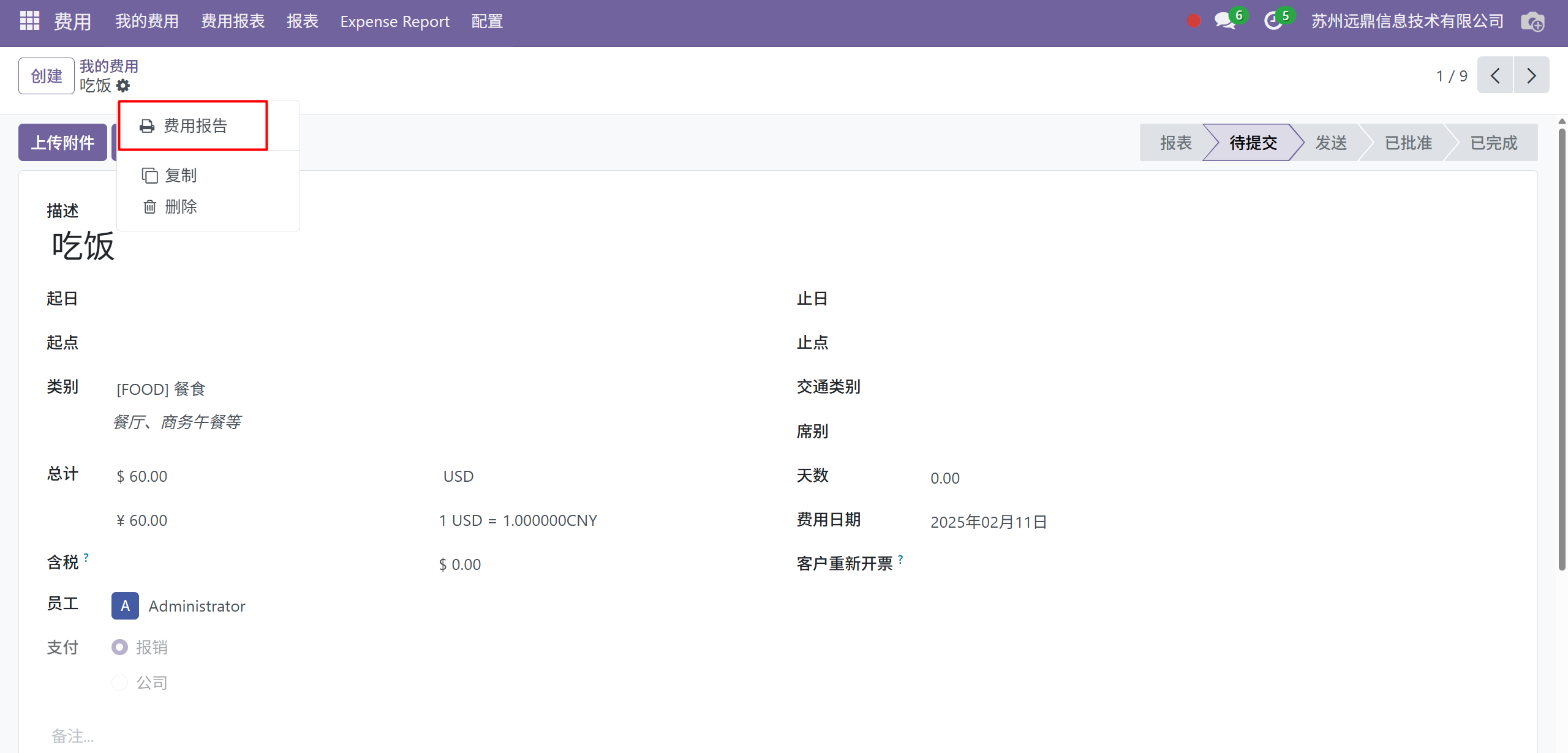Click the gear actions icon next to 吃饭
The height and width of the screenshot is (753, 1568).
click(123, 86)
